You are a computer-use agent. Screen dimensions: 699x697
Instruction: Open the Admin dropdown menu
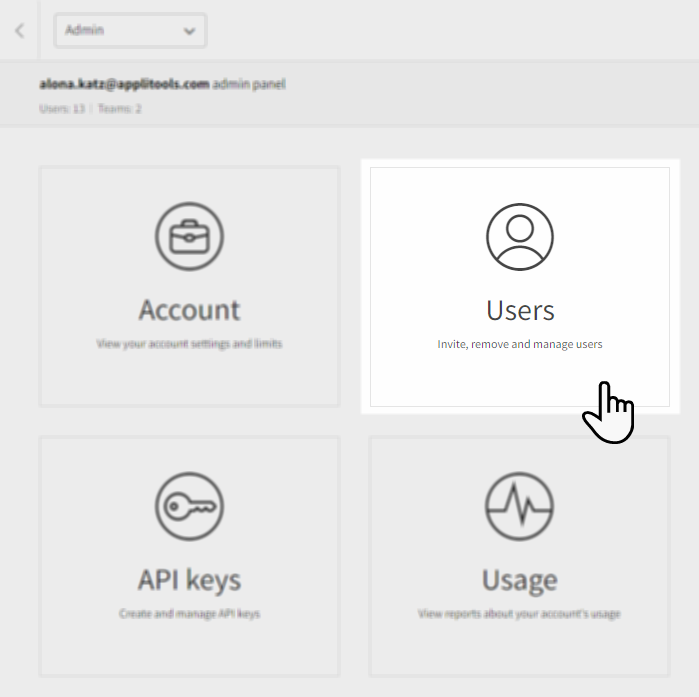pos(129,30)
